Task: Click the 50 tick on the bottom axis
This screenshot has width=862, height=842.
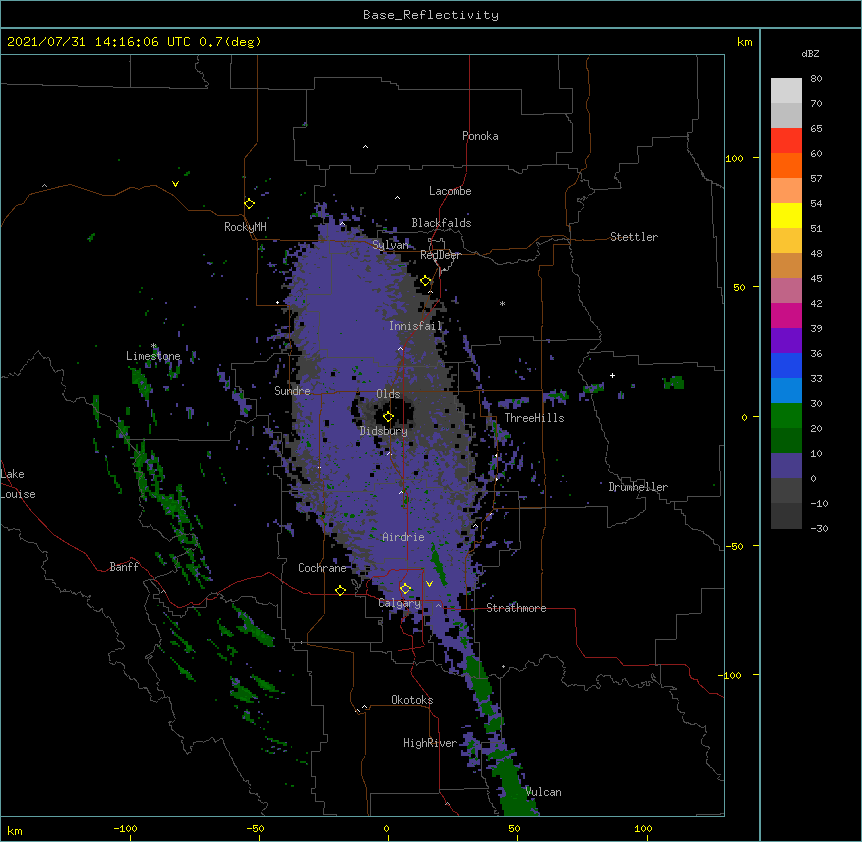Action: [x=514, y=828]
